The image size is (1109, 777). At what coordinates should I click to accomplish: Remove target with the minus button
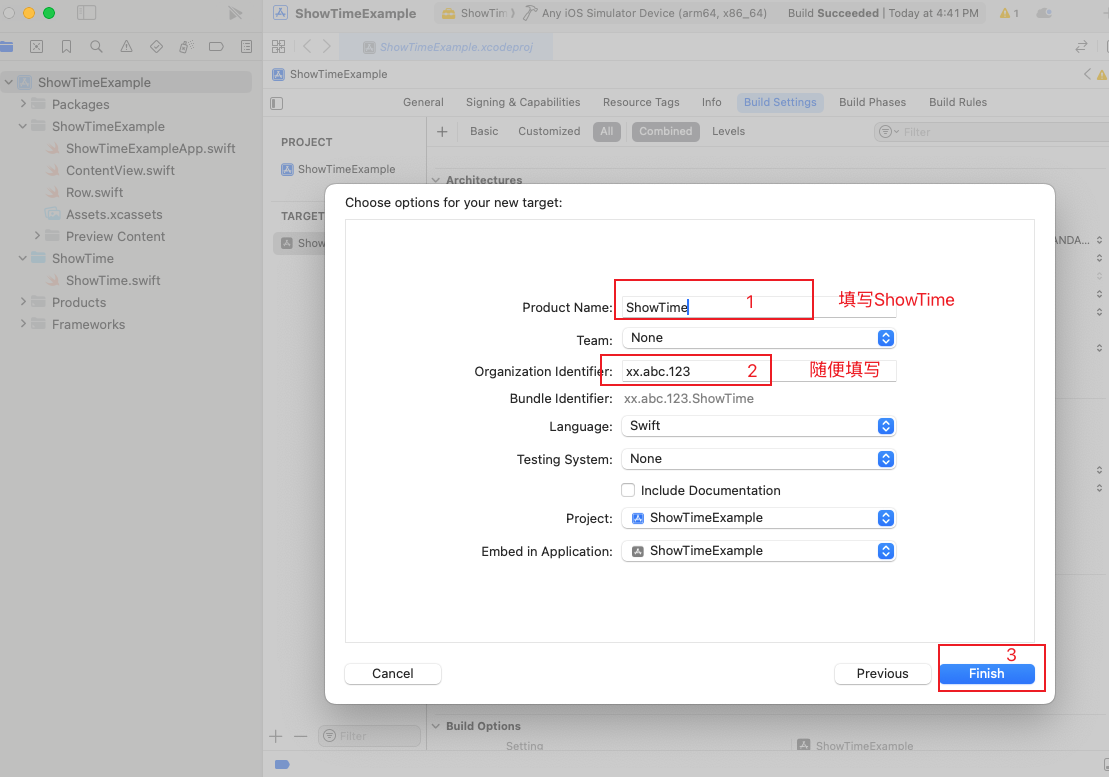[x=301, y=736]
